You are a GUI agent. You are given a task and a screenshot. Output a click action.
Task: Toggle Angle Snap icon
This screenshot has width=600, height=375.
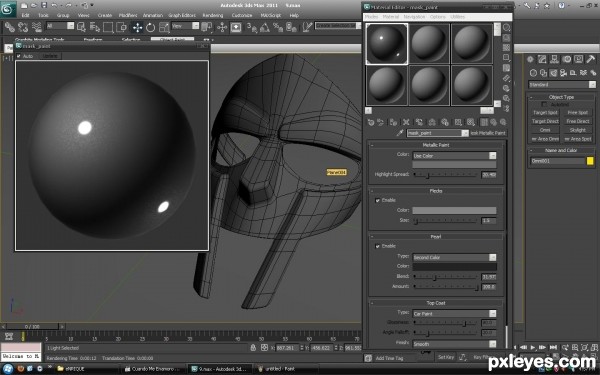(x=265, y=27)
